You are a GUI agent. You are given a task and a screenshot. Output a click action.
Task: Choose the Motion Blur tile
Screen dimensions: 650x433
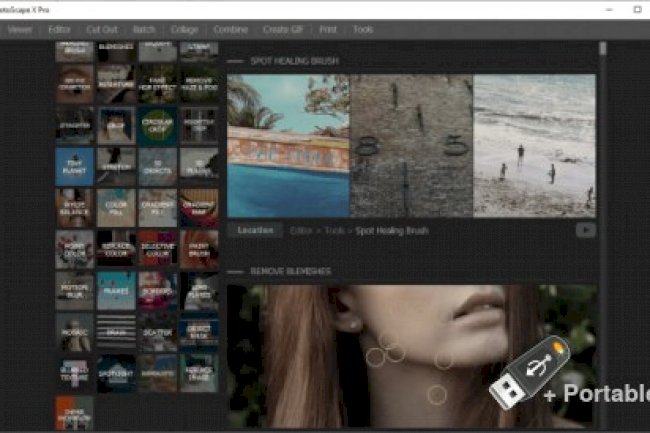tap(74, 291)
